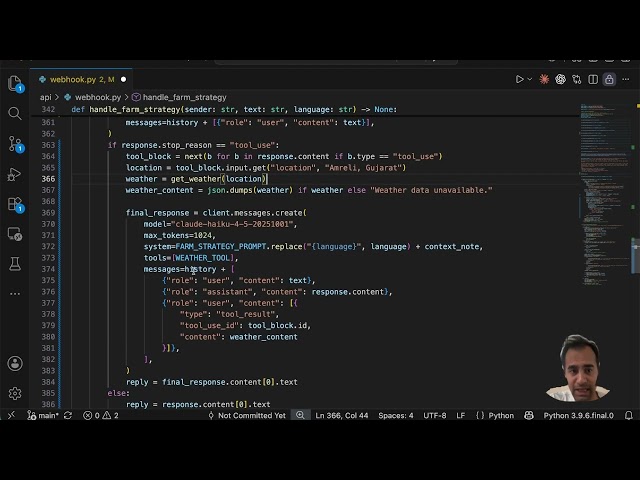The width and height of the screenshot is (640, 480).
Task: Click line number 369 in gutter
Action: (x=48, y=213)
